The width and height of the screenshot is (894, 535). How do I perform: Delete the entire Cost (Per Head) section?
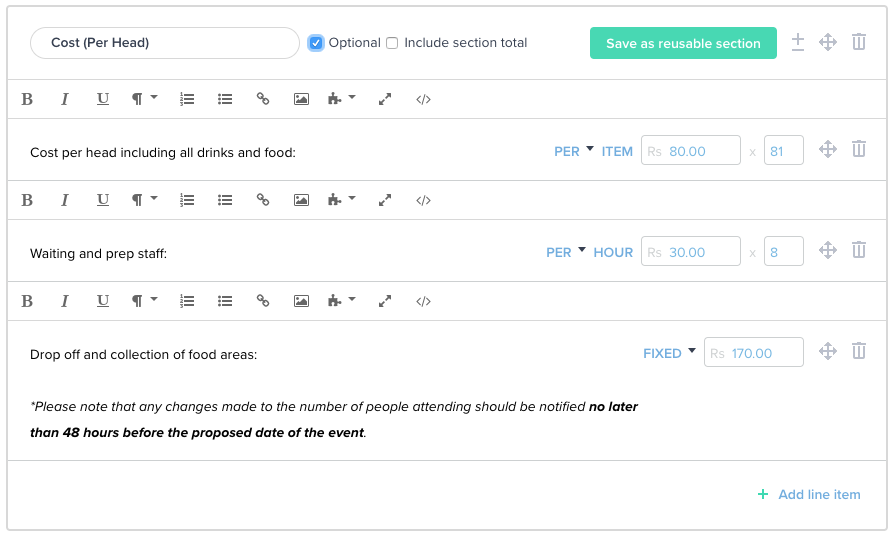click(858, 42)
